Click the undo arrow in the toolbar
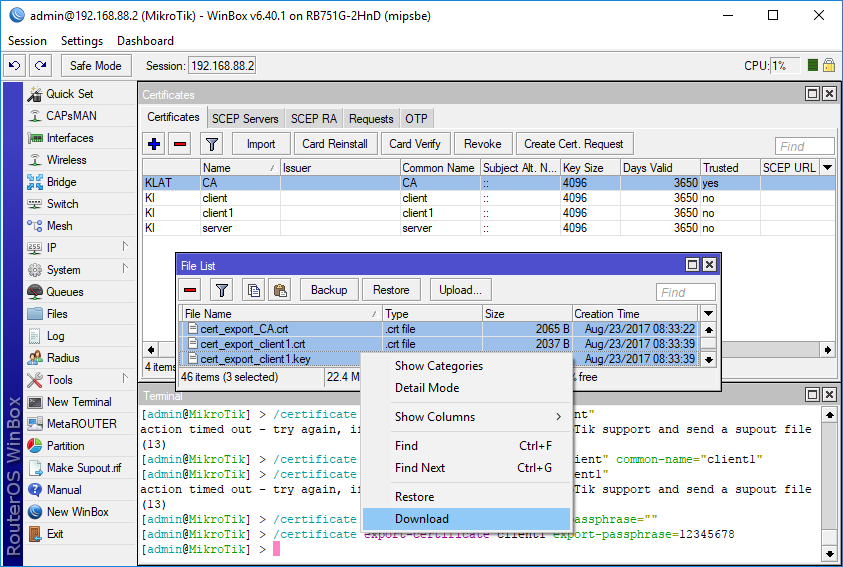 [x=14, y=66]
